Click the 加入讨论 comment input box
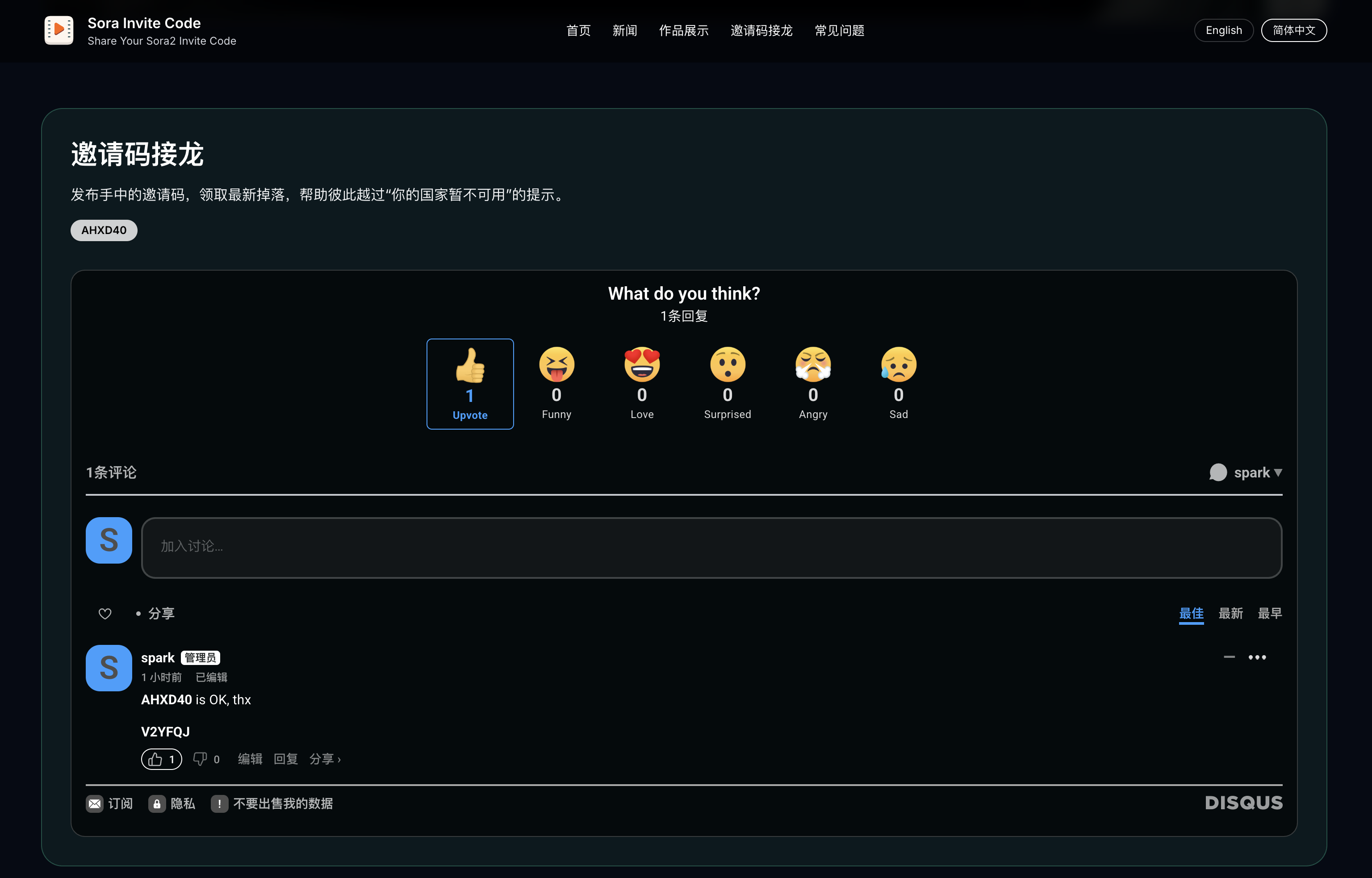 711,548
